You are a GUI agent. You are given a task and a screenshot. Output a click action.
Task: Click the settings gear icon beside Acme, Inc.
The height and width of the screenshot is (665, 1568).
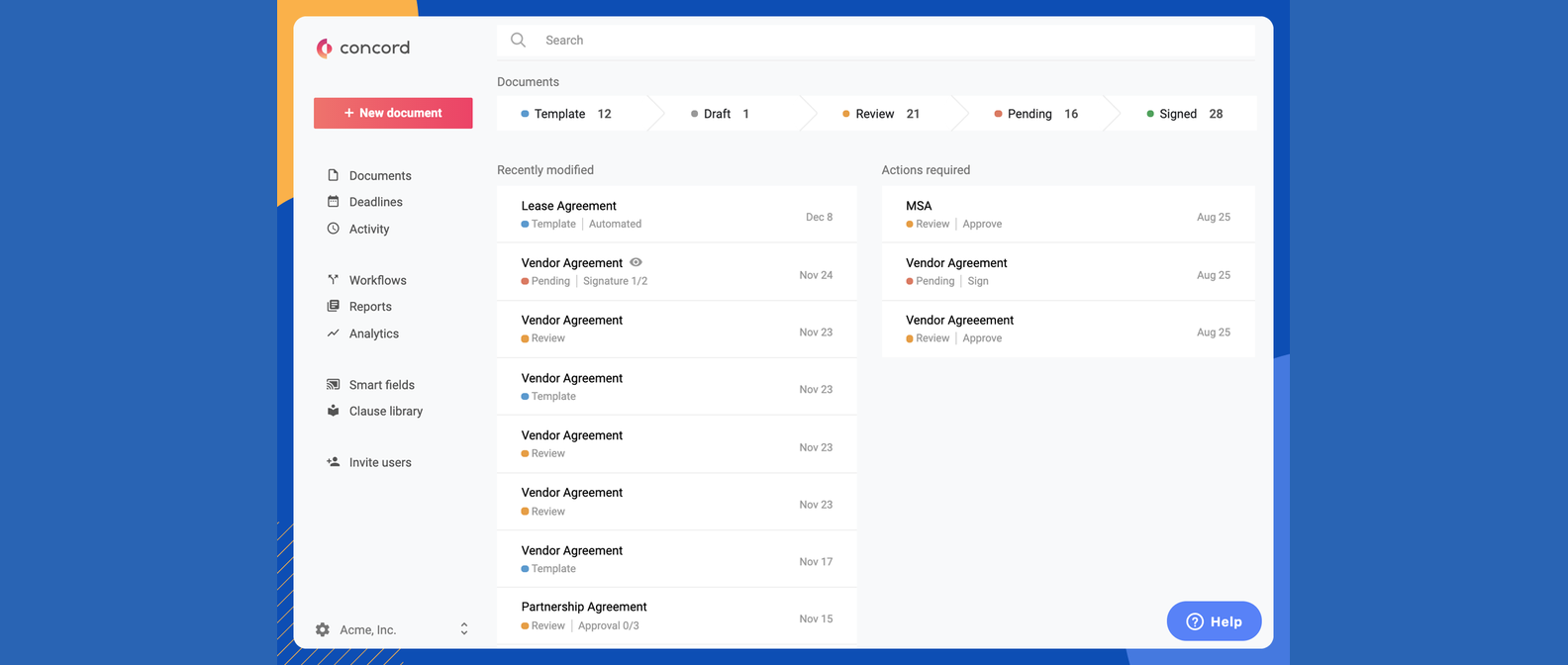click(323, 629)
